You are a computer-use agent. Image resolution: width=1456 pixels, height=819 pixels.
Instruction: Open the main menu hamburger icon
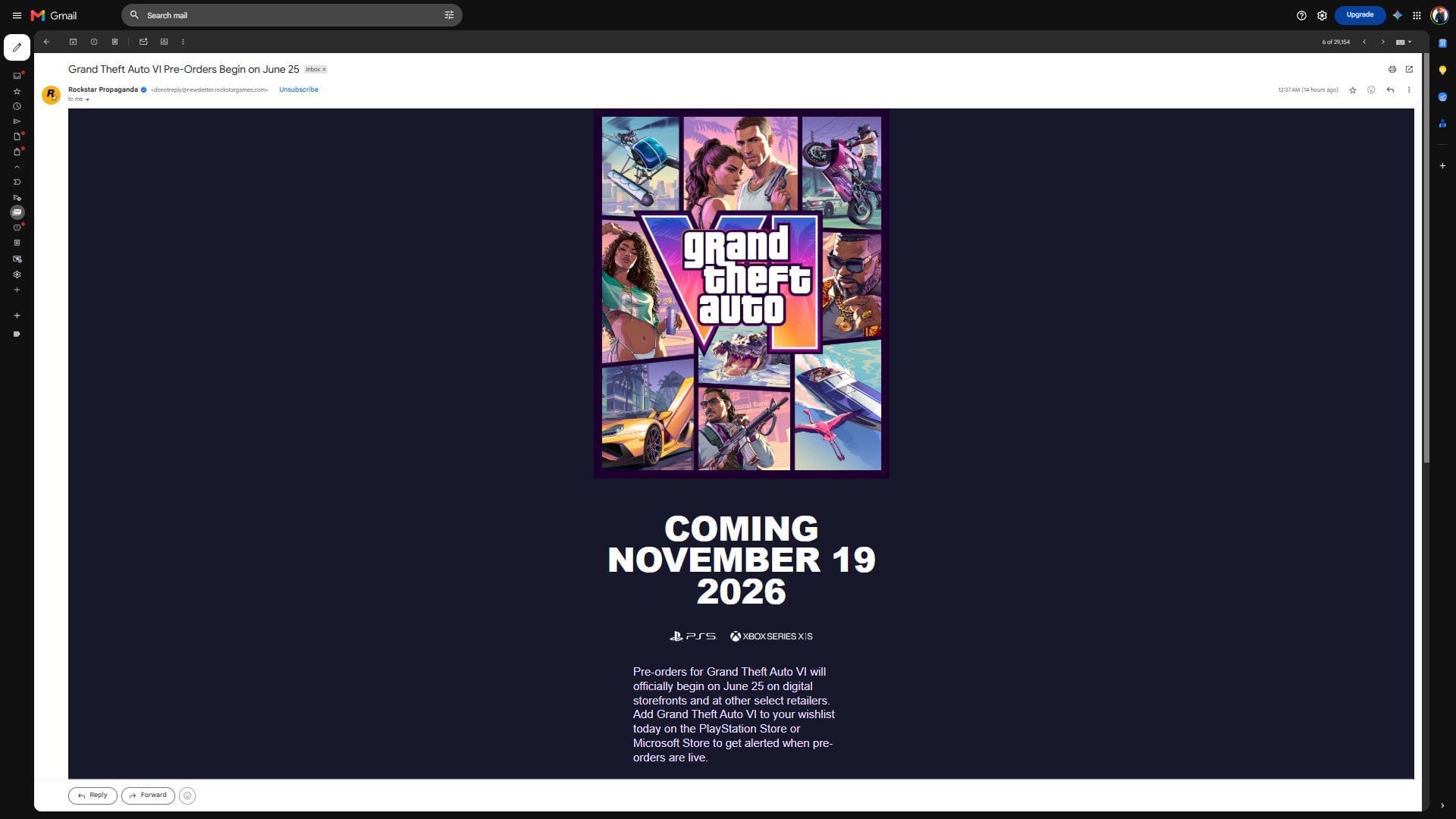pyautogui.click(x=17, y=15)
